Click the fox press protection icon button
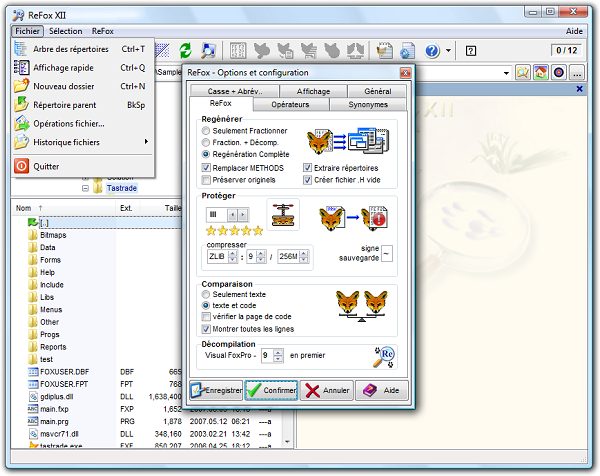Viewport: 600px width, 476px height. 283,215
